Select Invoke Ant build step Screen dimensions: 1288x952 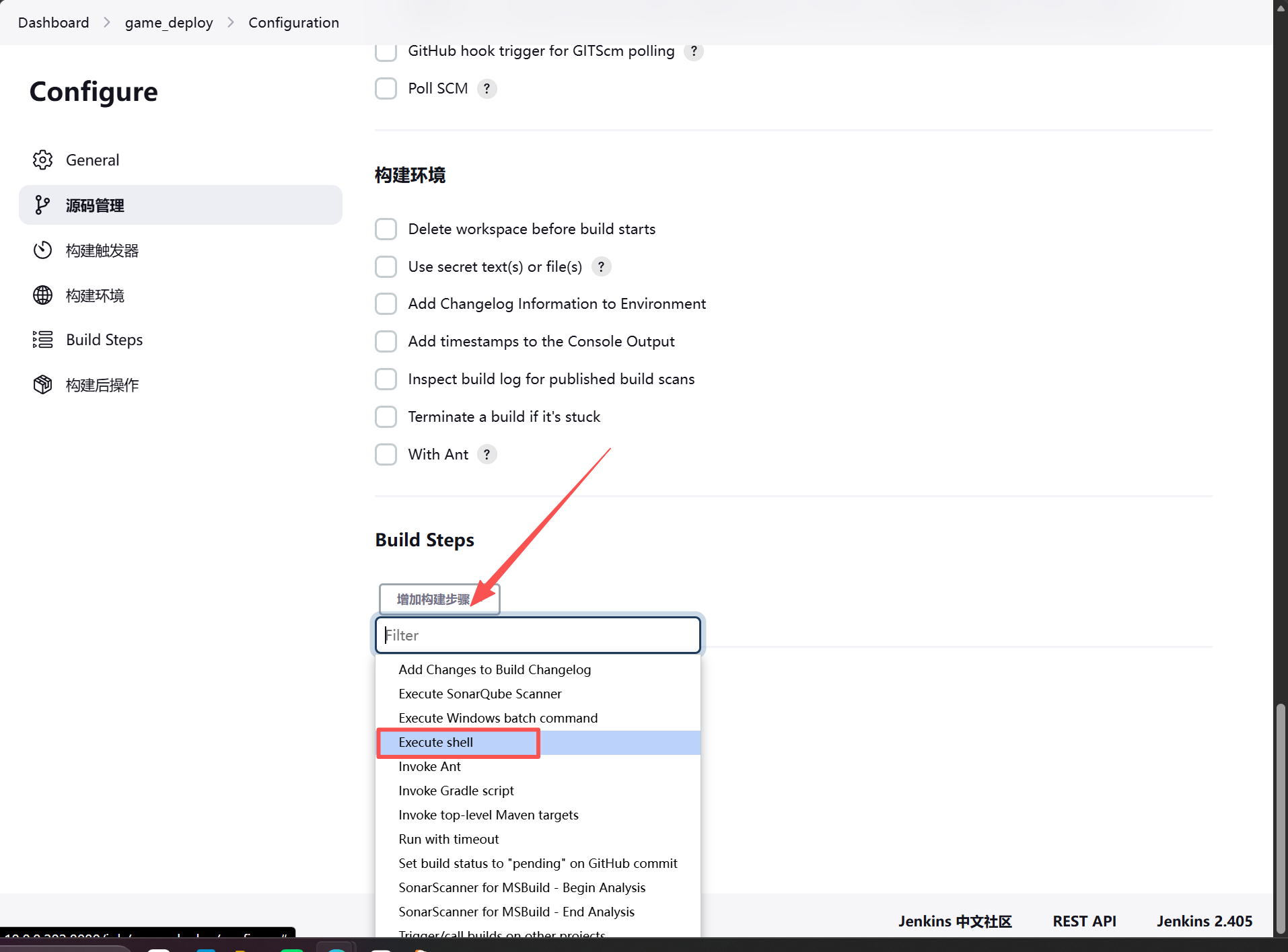pyautogui.click(x=538, y=767)
